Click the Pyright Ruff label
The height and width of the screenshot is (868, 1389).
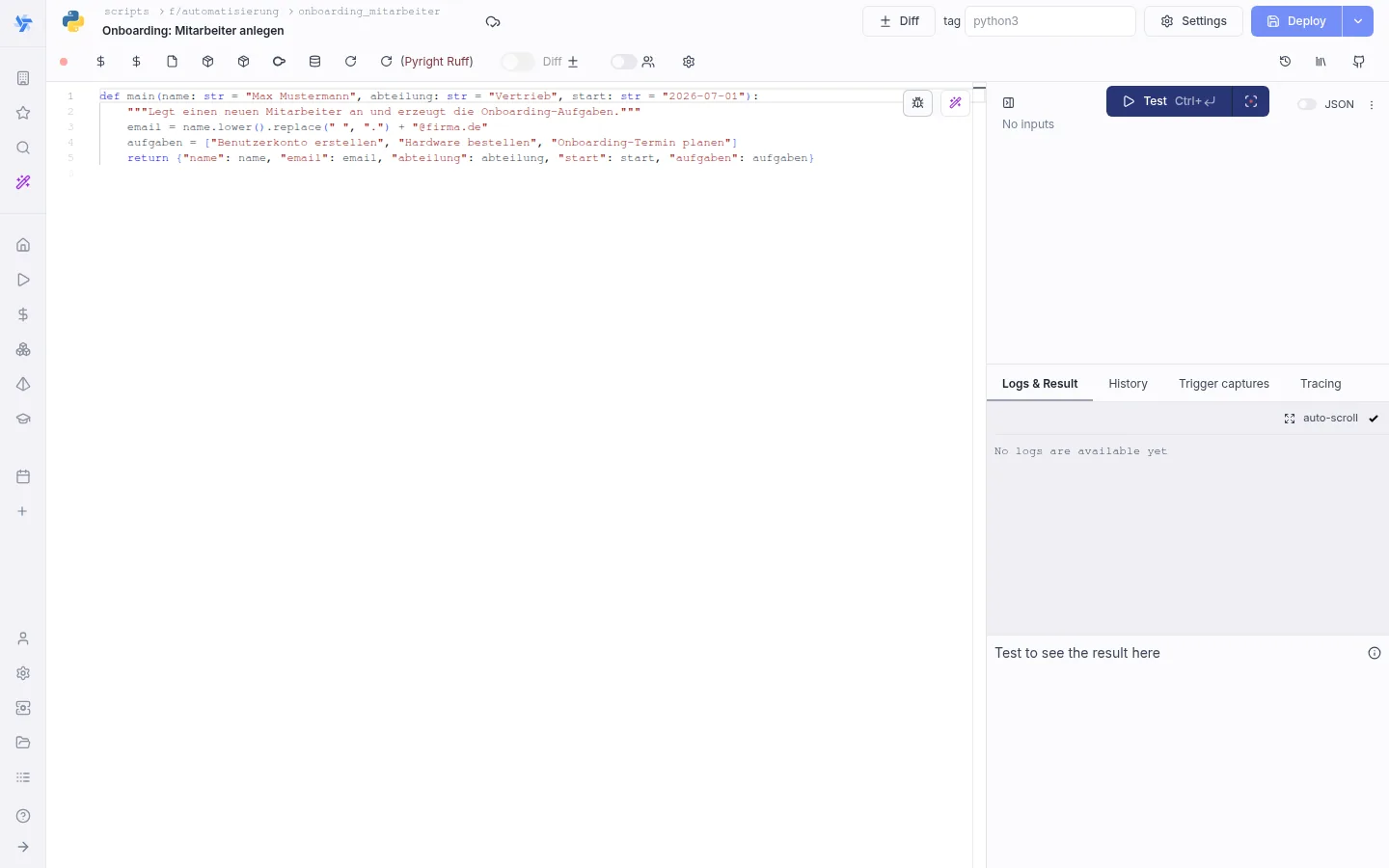click(437, 62)
